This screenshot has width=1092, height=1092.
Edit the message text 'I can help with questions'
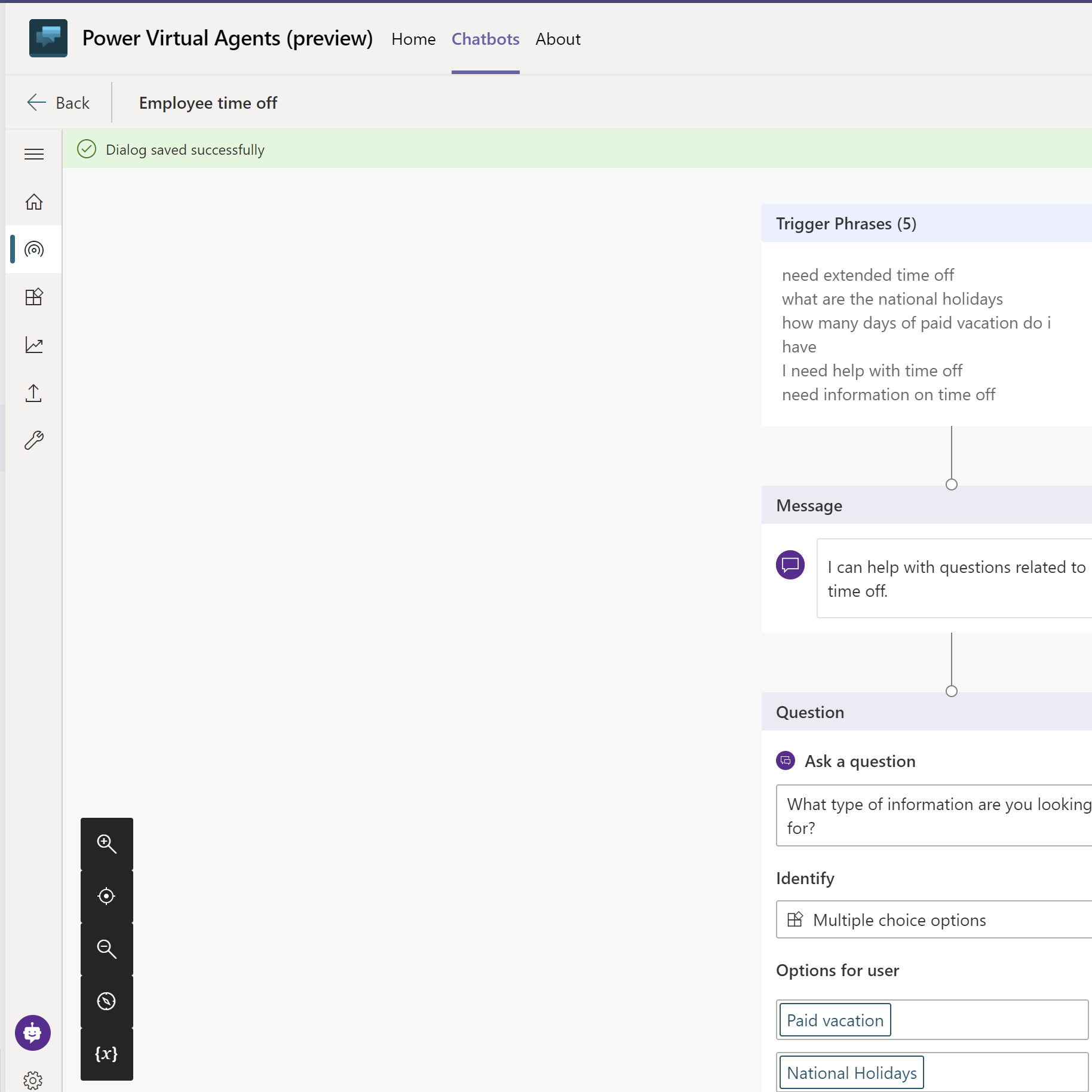[x=954, y=578]
